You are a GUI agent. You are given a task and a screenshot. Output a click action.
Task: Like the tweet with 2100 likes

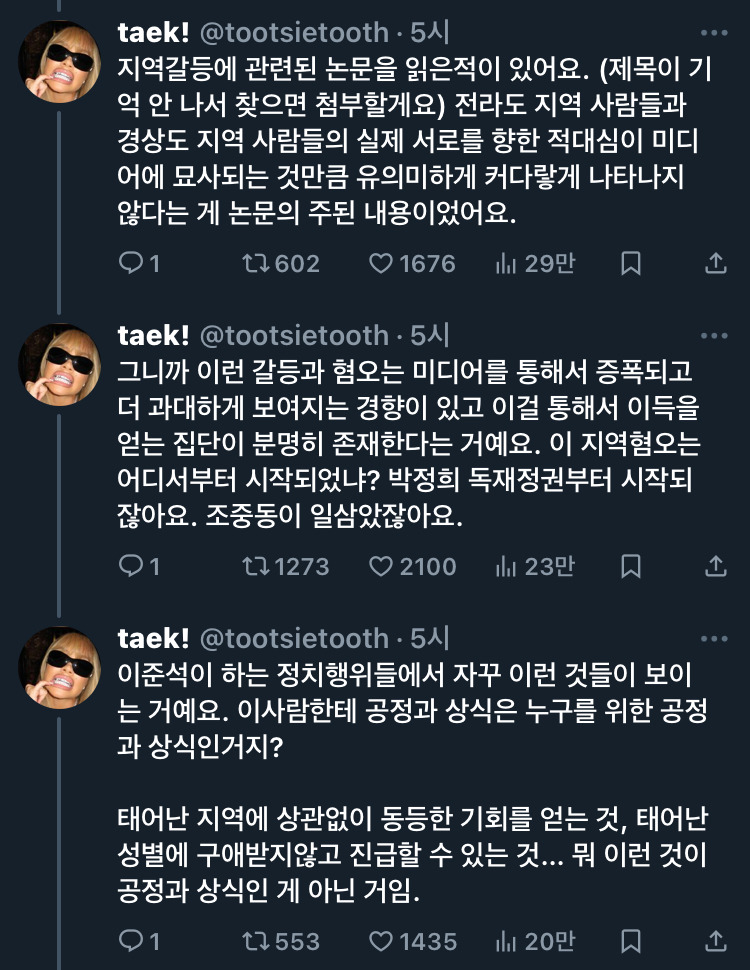pos(381,566)
